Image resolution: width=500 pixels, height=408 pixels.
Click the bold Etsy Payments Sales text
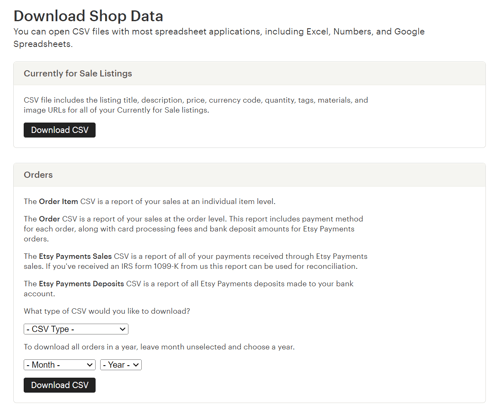tap(75, 256)
